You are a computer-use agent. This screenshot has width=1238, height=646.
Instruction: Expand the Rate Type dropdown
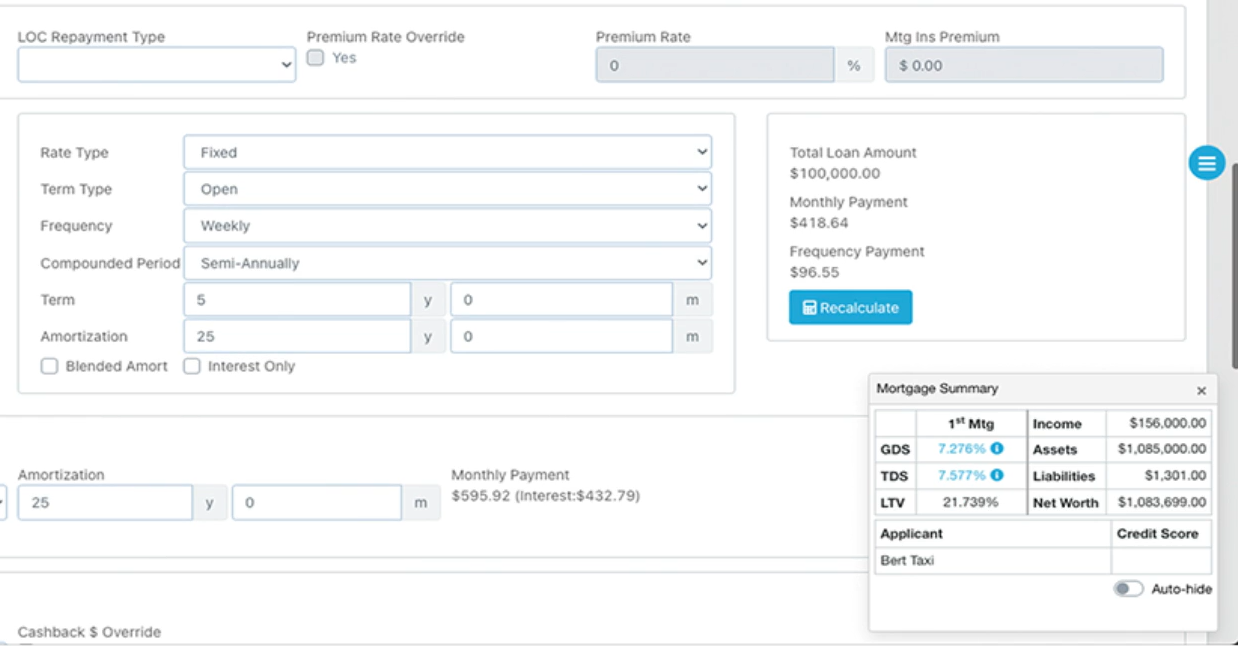coord(447,153)
